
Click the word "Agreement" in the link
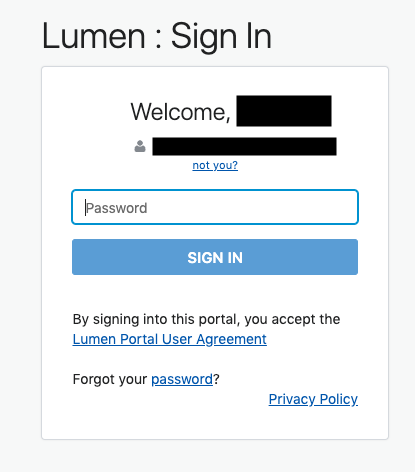pos(232,339)
